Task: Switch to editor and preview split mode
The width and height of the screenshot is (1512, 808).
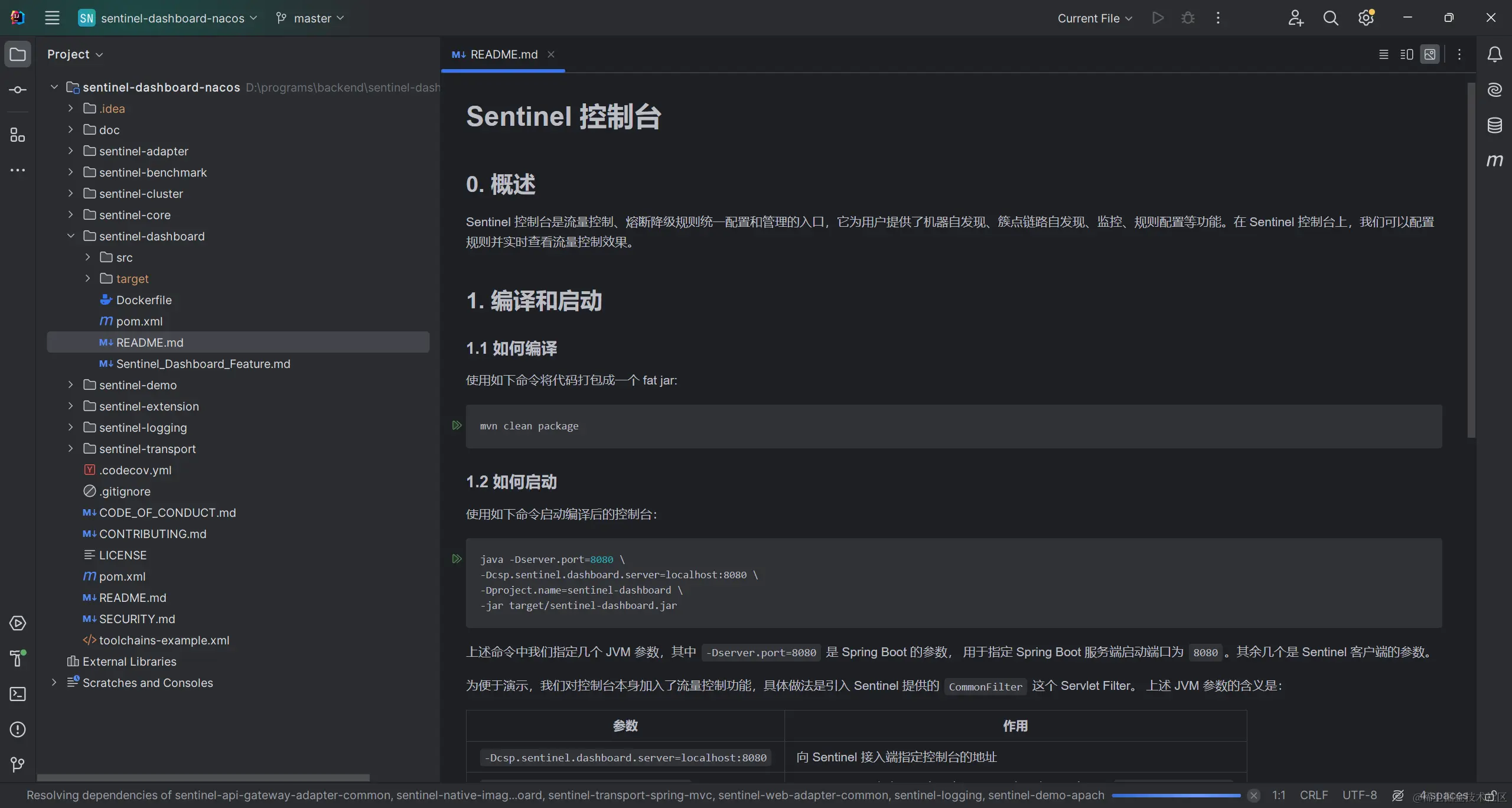Action: (x=1407, y=54)
